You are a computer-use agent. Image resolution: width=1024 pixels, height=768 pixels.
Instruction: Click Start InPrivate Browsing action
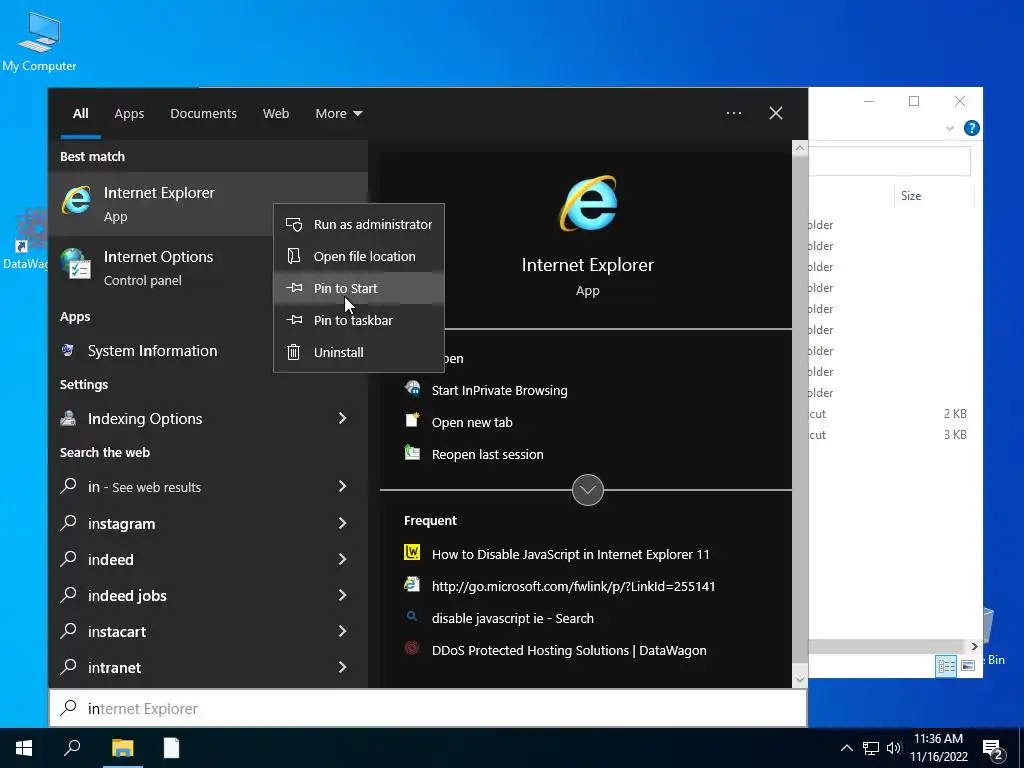500,391
